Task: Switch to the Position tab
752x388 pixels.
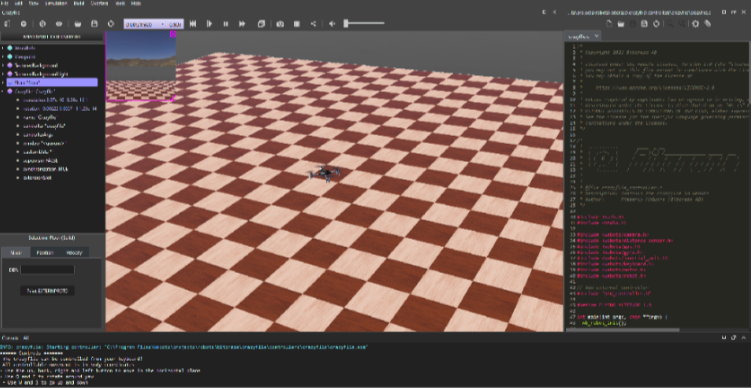Action: (45, 252)
